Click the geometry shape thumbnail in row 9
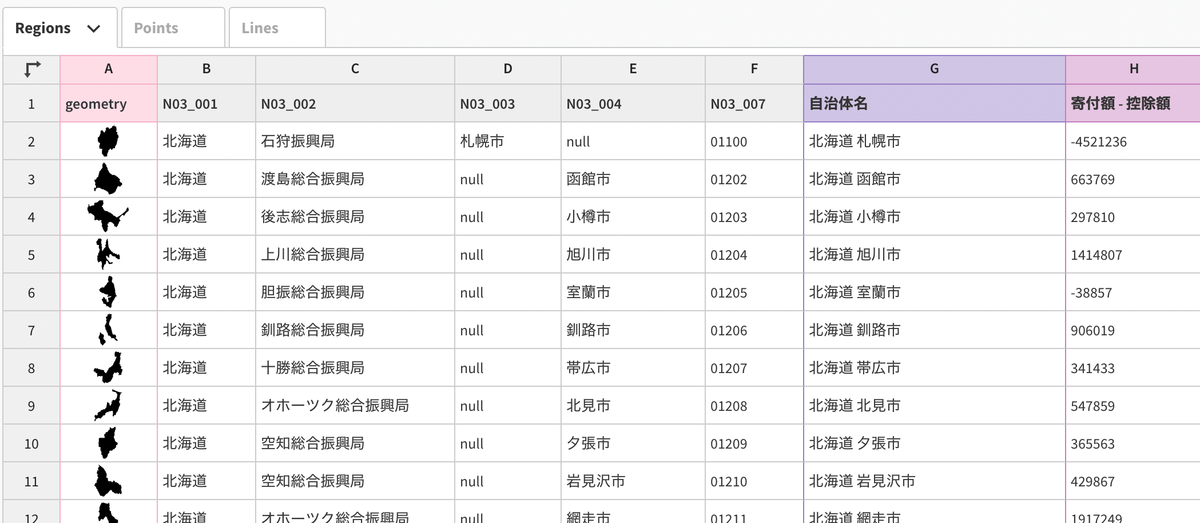Viewport: 1200px width, 523px height. tap(108, 405)
